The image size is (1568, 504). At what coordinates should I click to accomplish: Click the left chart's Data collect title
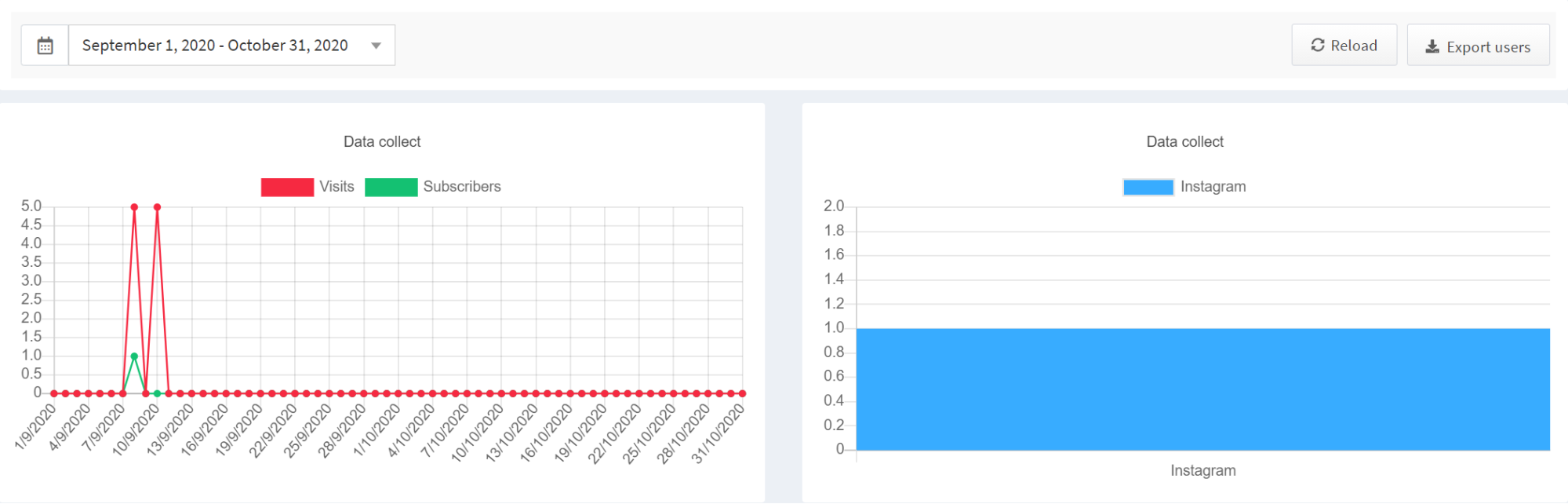pyautogui.click(x=382, y=142)
